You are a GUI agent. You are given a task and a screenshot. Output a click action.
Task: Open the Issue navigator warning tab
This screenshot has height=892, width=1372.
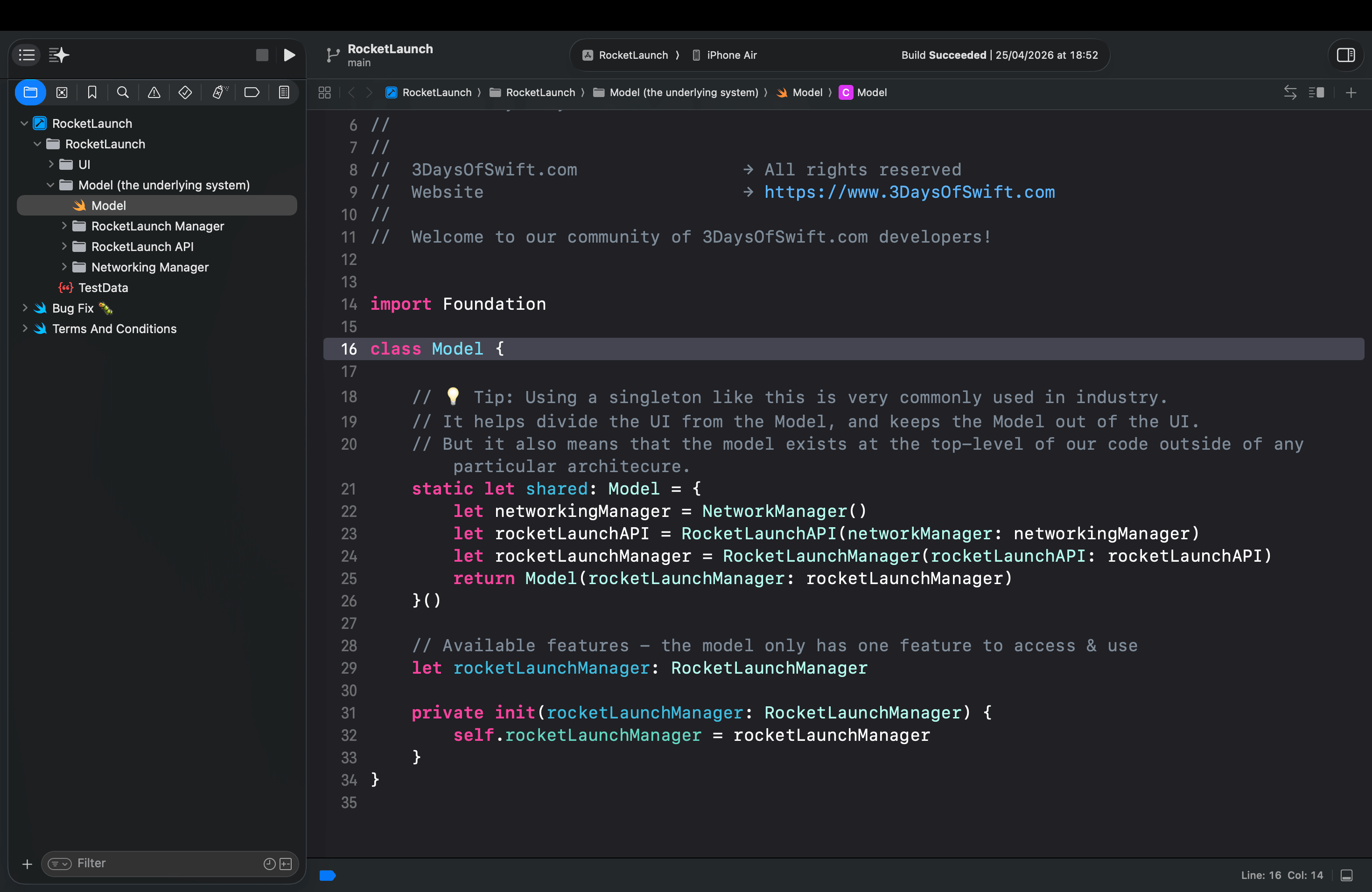point(154,92)
